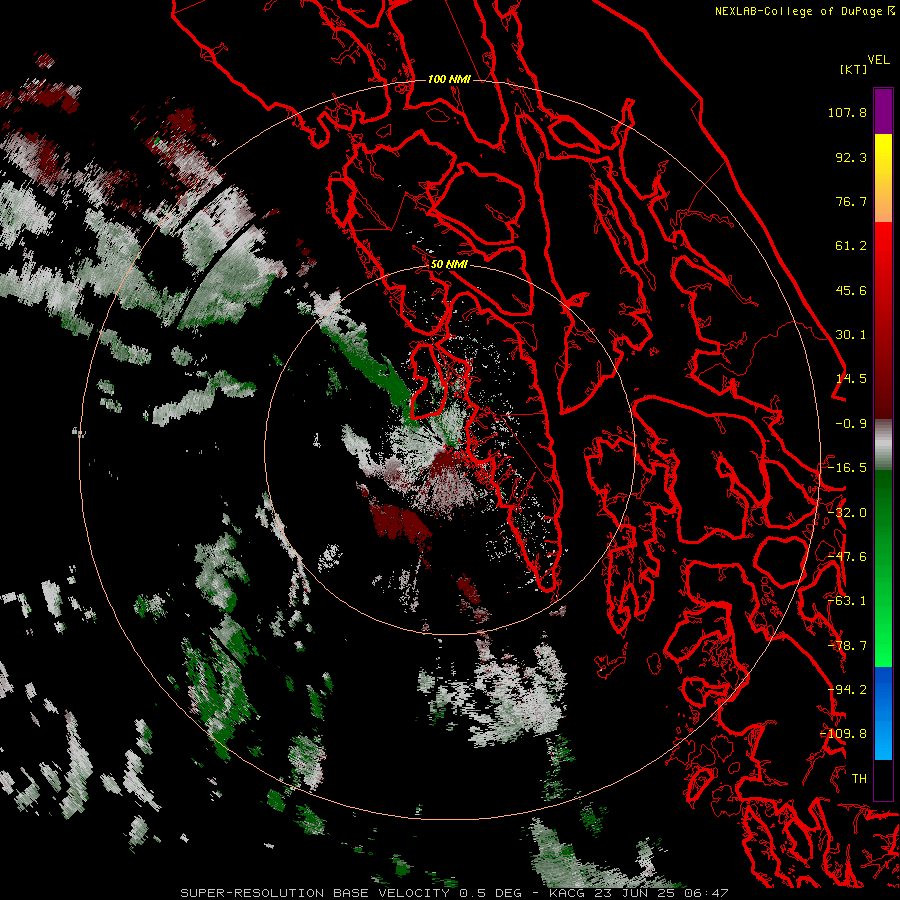Click the 76.7 legend value
This screenshot has height=900, width=900.
[x=851, y=201]
